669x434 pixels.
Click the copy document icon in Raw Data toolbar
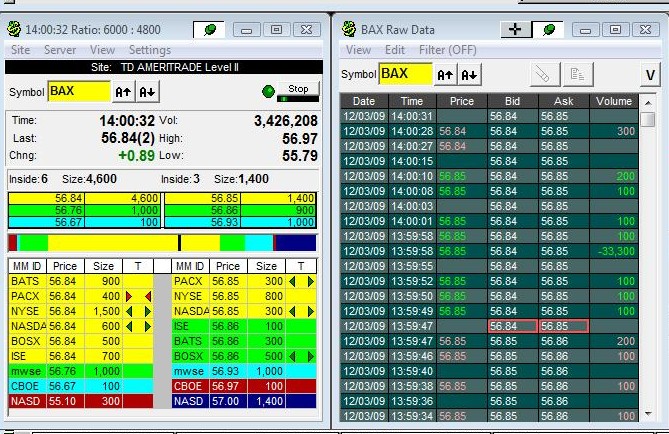click(578, 75)
